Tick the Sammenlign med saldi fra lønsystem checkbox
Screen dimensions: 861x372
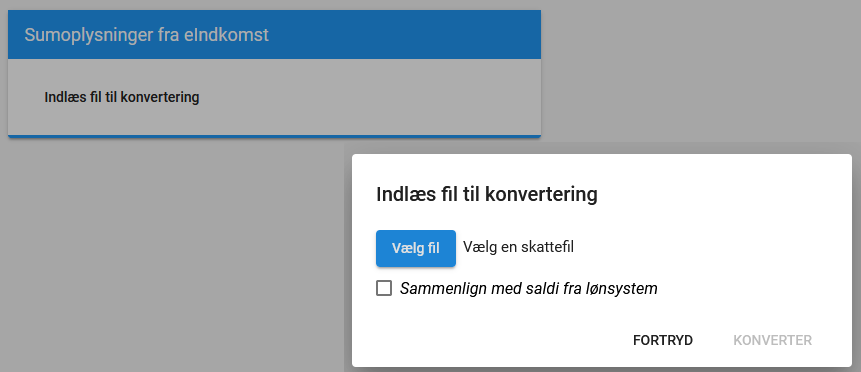[x=384, y=288]
